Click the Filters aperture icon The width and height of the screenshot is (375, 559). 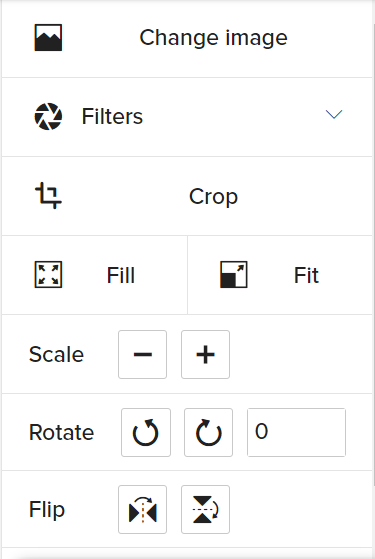48,117
